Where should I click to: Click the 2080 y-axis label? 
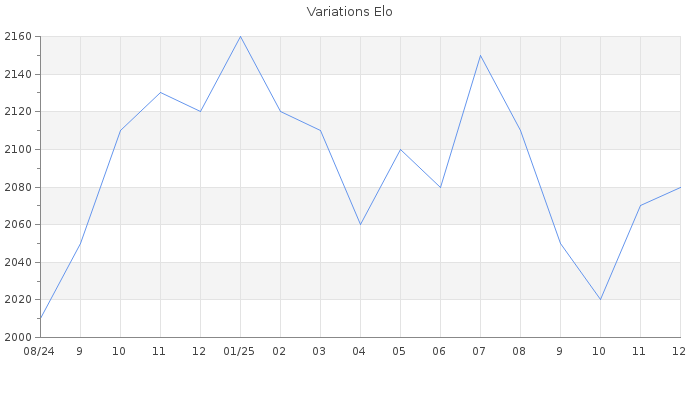pyautogui.click(x=18, y=187)
